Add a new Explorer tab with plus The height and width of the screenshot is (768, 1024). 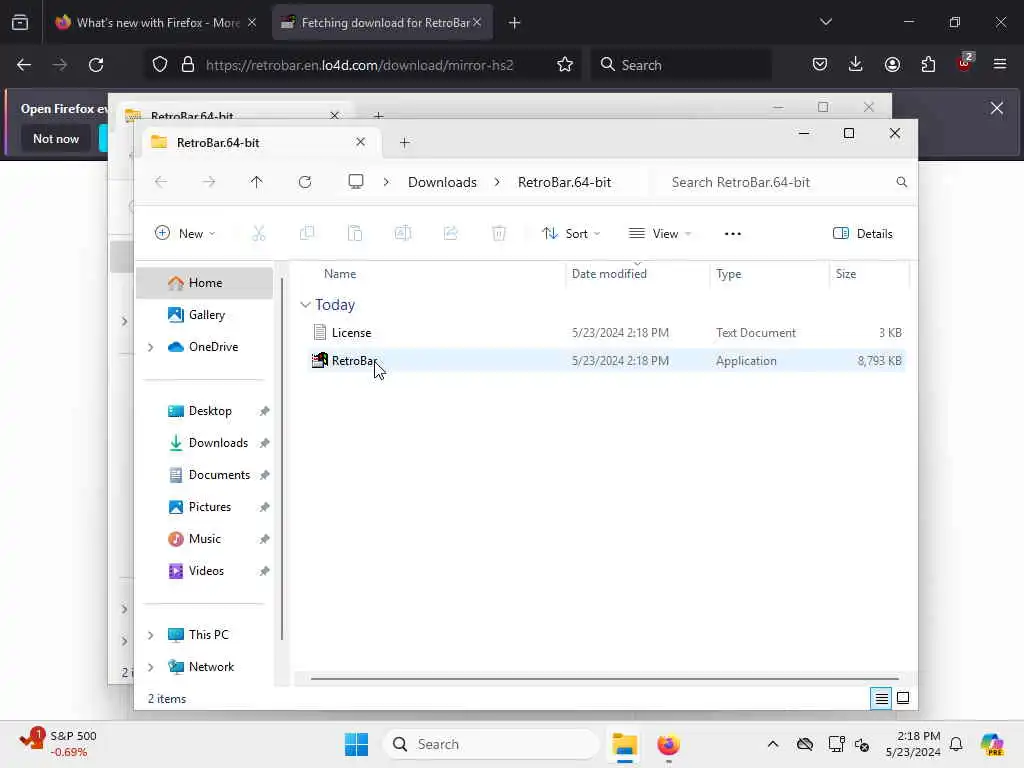coord(404,142)
